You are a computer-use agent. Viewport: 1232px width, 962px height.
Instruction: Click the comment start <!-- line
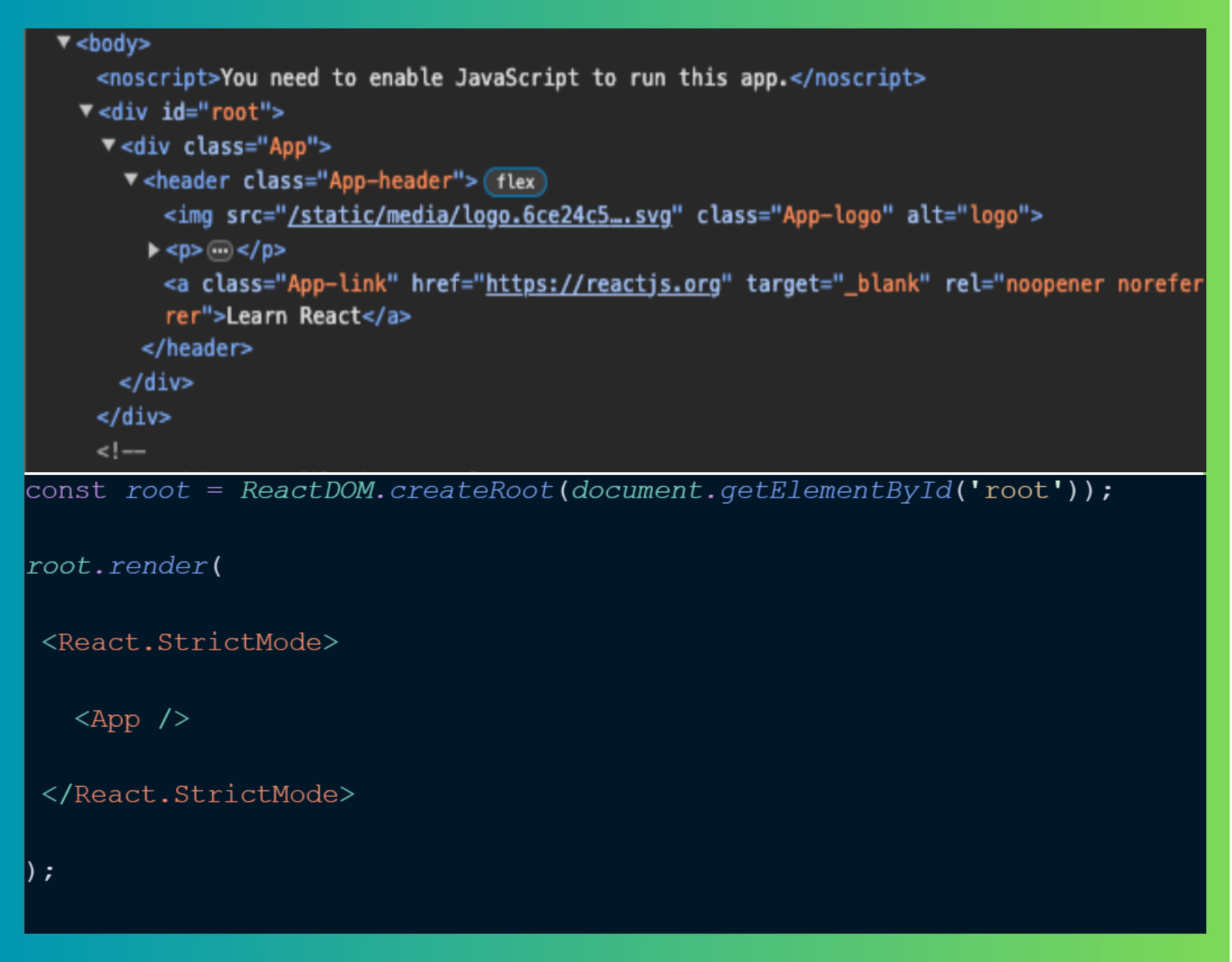(121, 451)
